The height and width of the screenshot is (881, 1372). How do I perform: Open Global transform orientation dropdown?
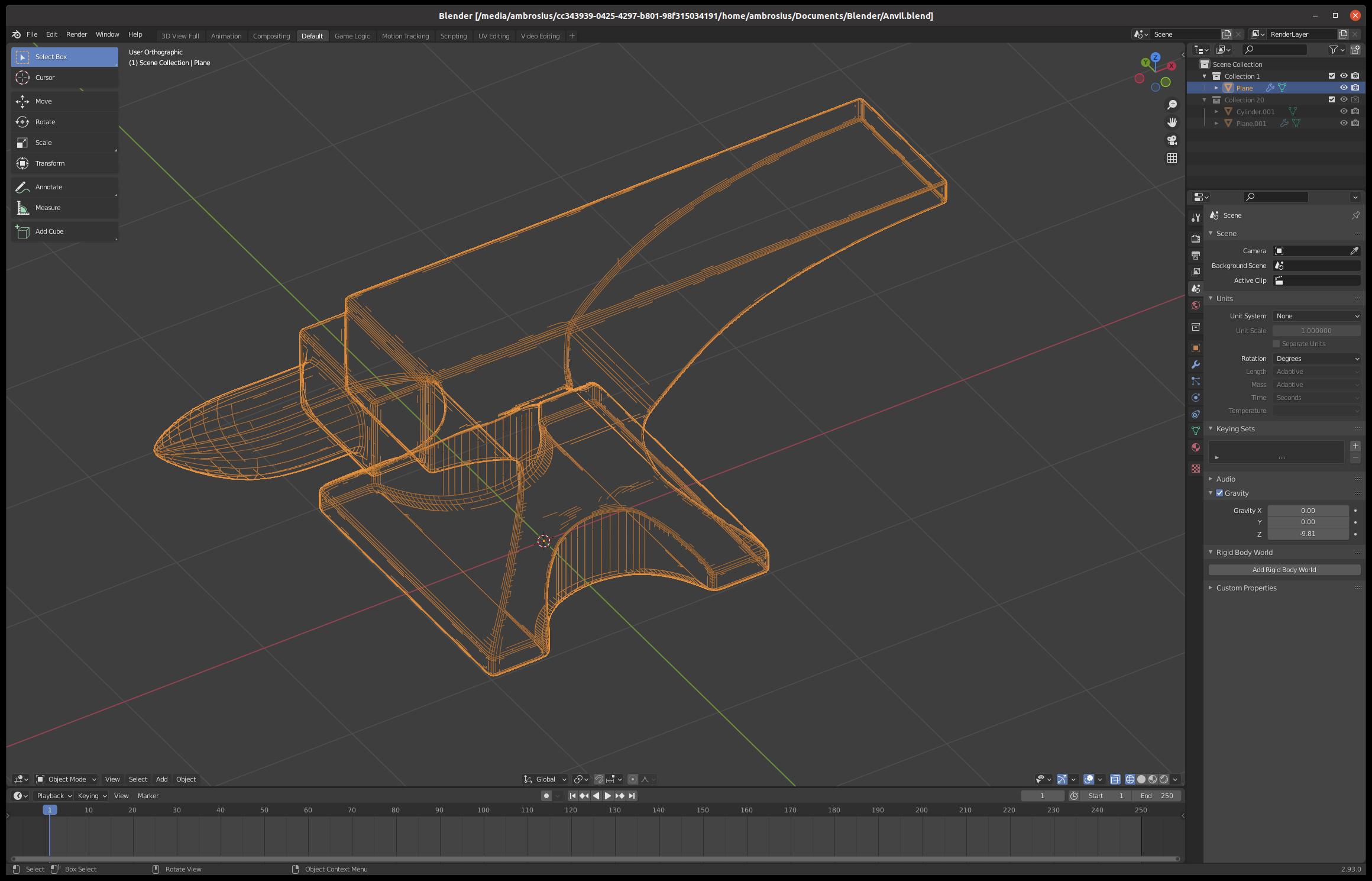coord(545,779)
